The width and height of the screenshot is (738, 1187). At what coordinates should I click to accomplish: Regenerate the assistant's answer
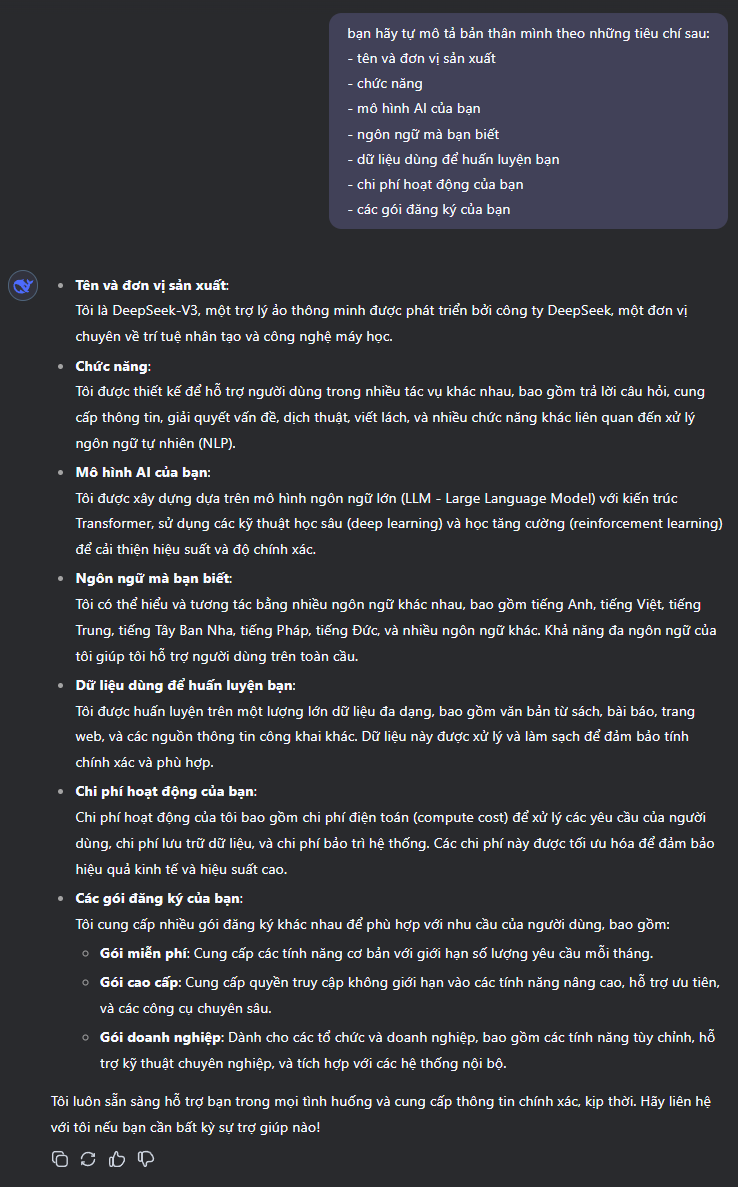tap(88, 1159)
